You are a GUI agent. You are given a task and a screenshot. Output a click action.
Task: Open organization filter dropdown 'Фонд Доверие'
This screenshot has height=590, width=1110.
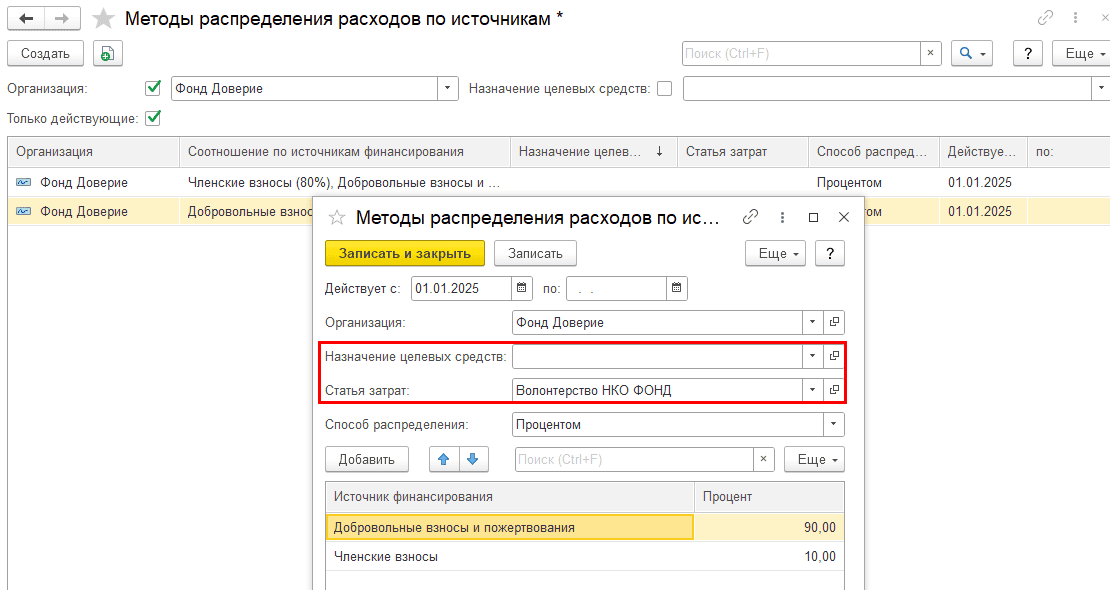point(447,88)
